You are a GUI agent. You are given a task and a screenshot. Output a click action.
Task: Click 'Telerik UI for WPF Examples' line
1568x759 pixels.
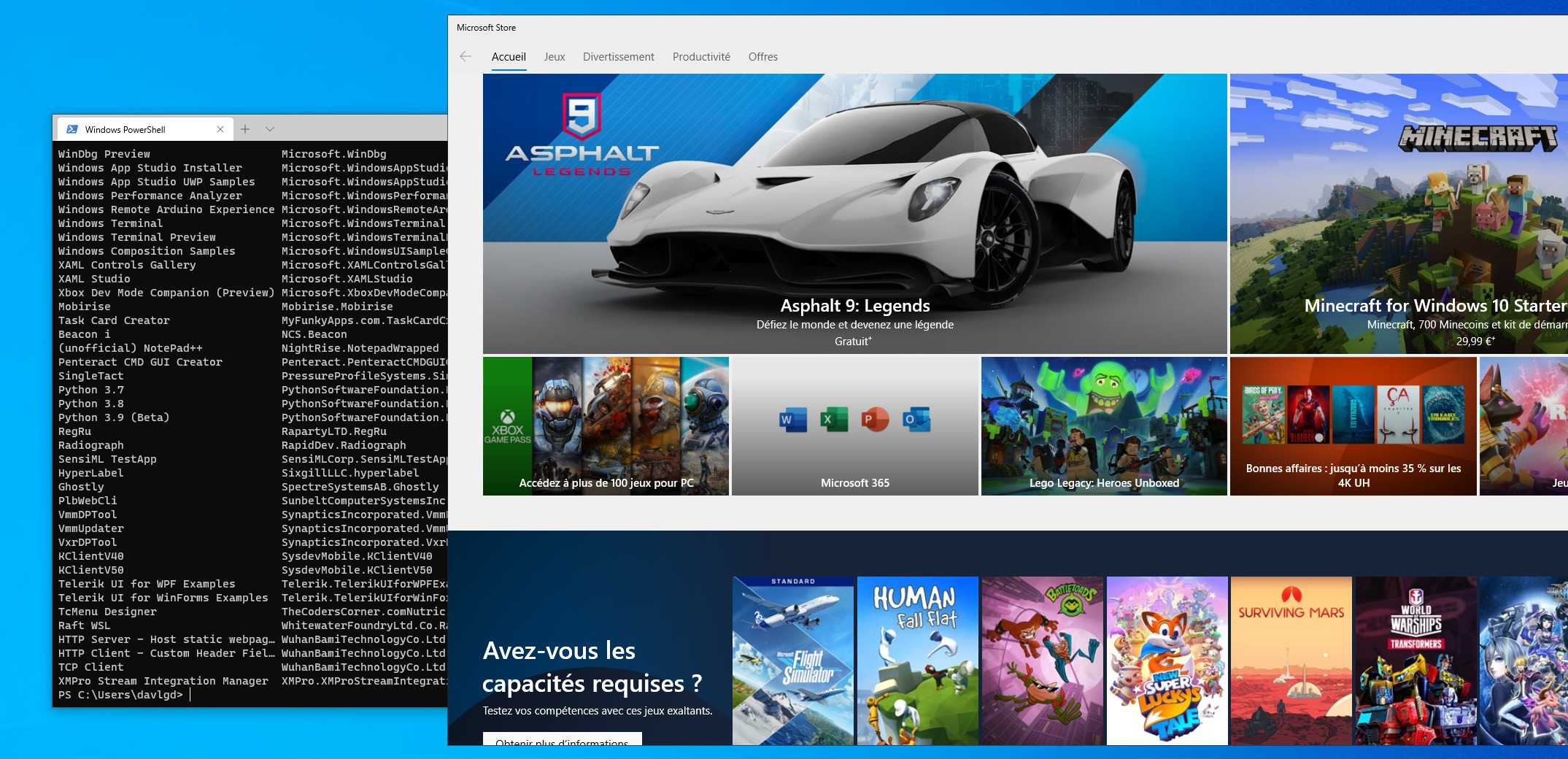tap(147, 584)
